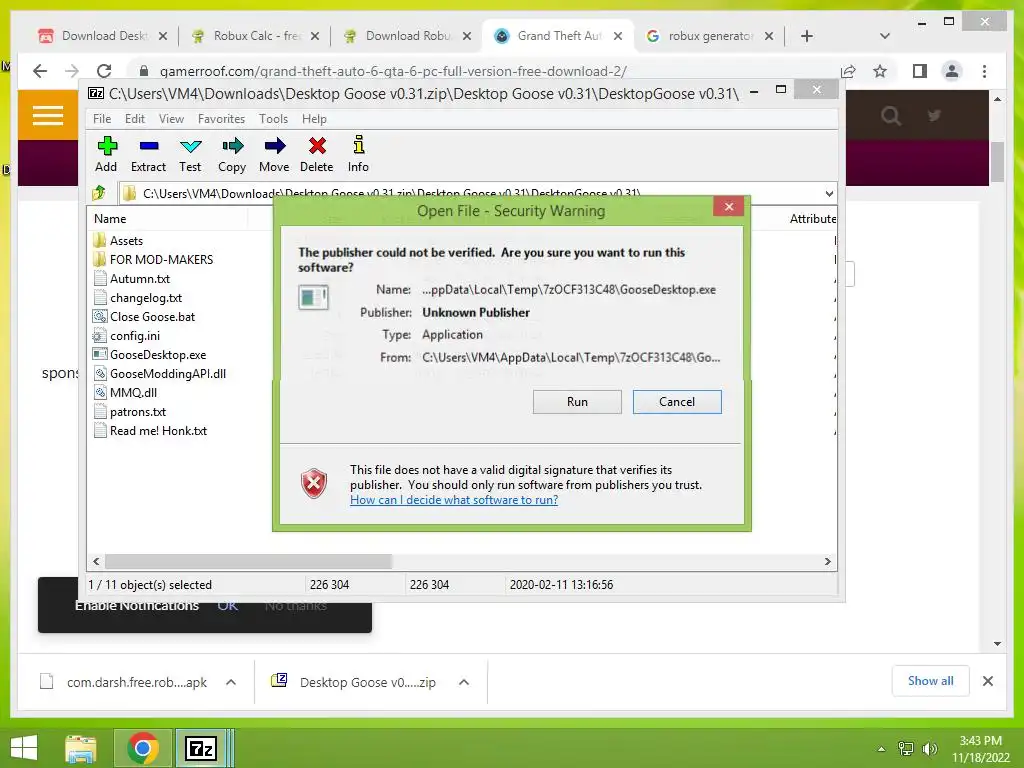1024x768 pixels.
Task: Open the Windows Start button
Action: click(x=24, y=748)
